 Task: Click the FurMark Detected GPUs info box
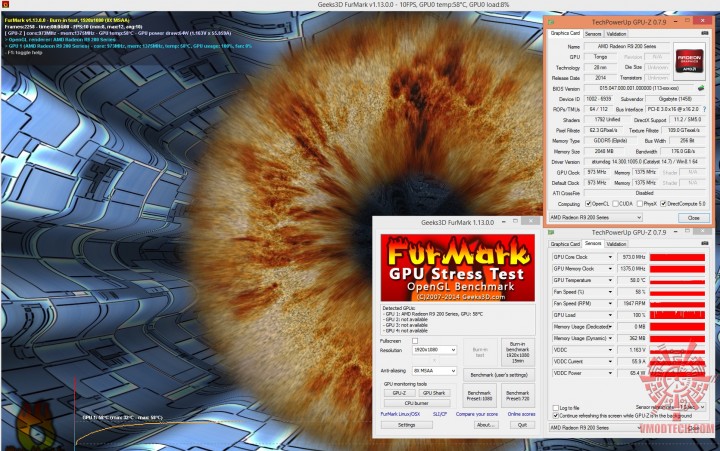458,320
